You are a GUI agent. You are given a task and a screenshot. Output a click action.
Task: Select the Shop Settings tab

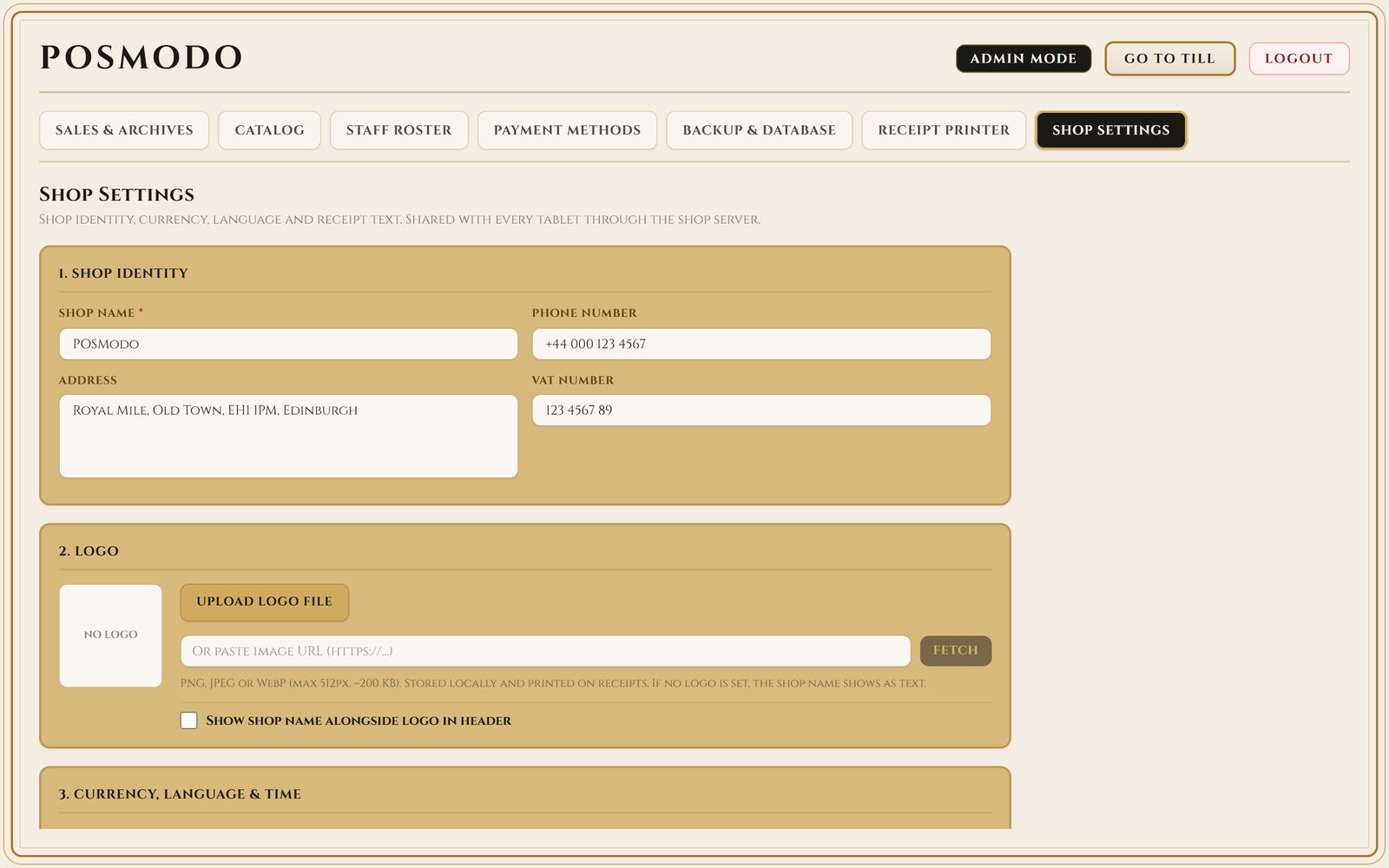(1111, 130)
